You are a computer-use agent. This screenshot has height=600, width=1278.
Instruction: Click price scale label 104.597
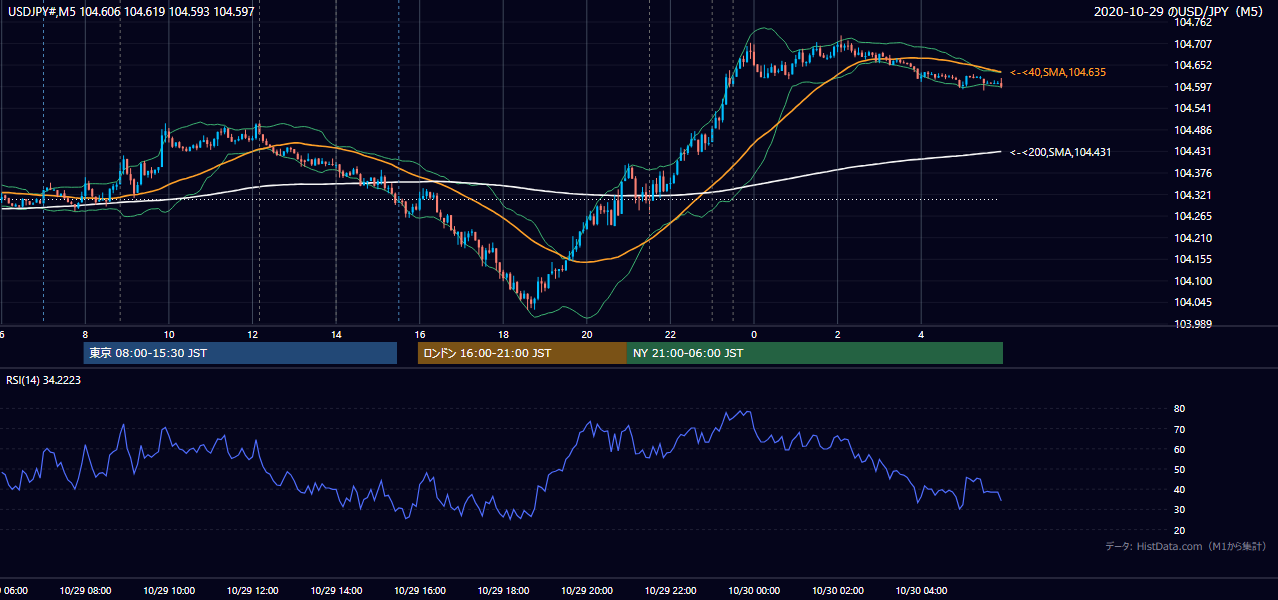[1194, 87]
